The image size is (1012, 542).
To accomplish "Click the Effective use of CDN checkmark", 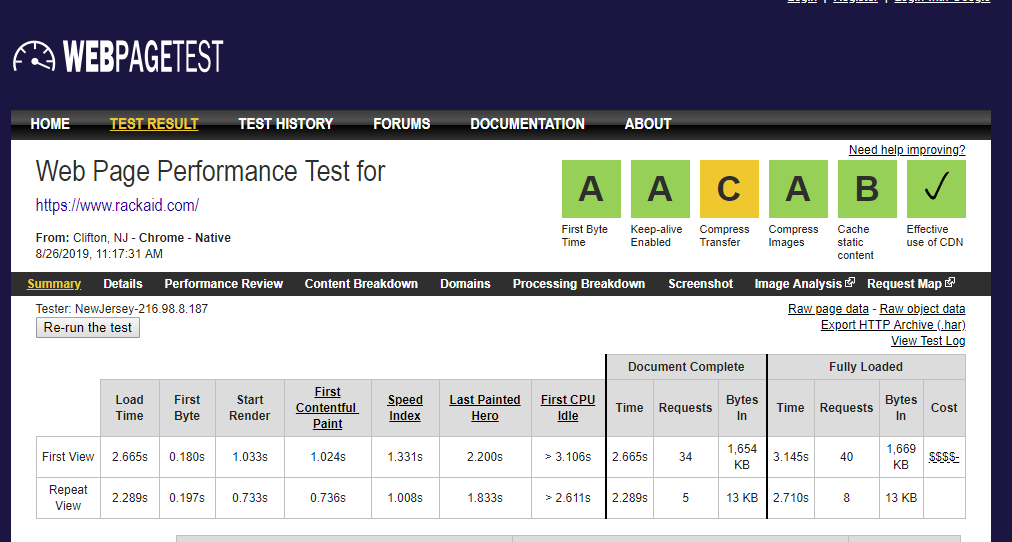I will [x=936, y=189].
